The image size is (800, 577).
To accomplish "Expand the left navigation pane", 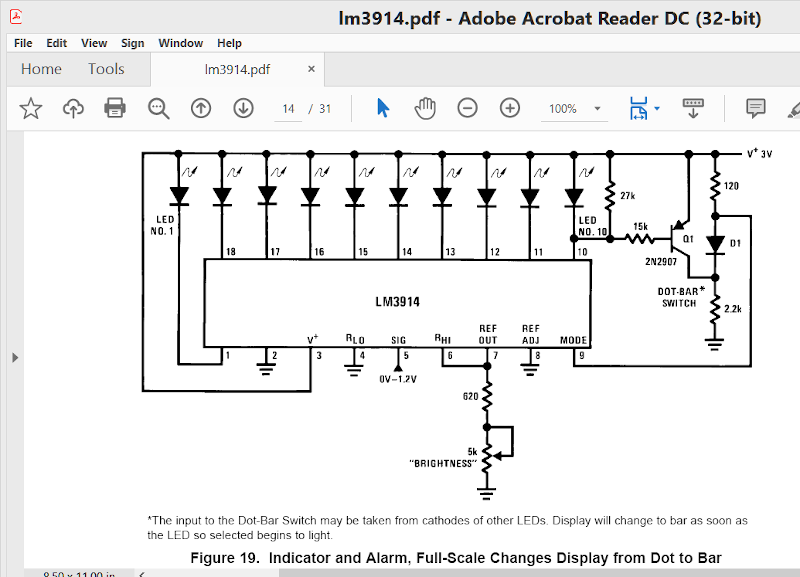I will [x=15, y=358].
